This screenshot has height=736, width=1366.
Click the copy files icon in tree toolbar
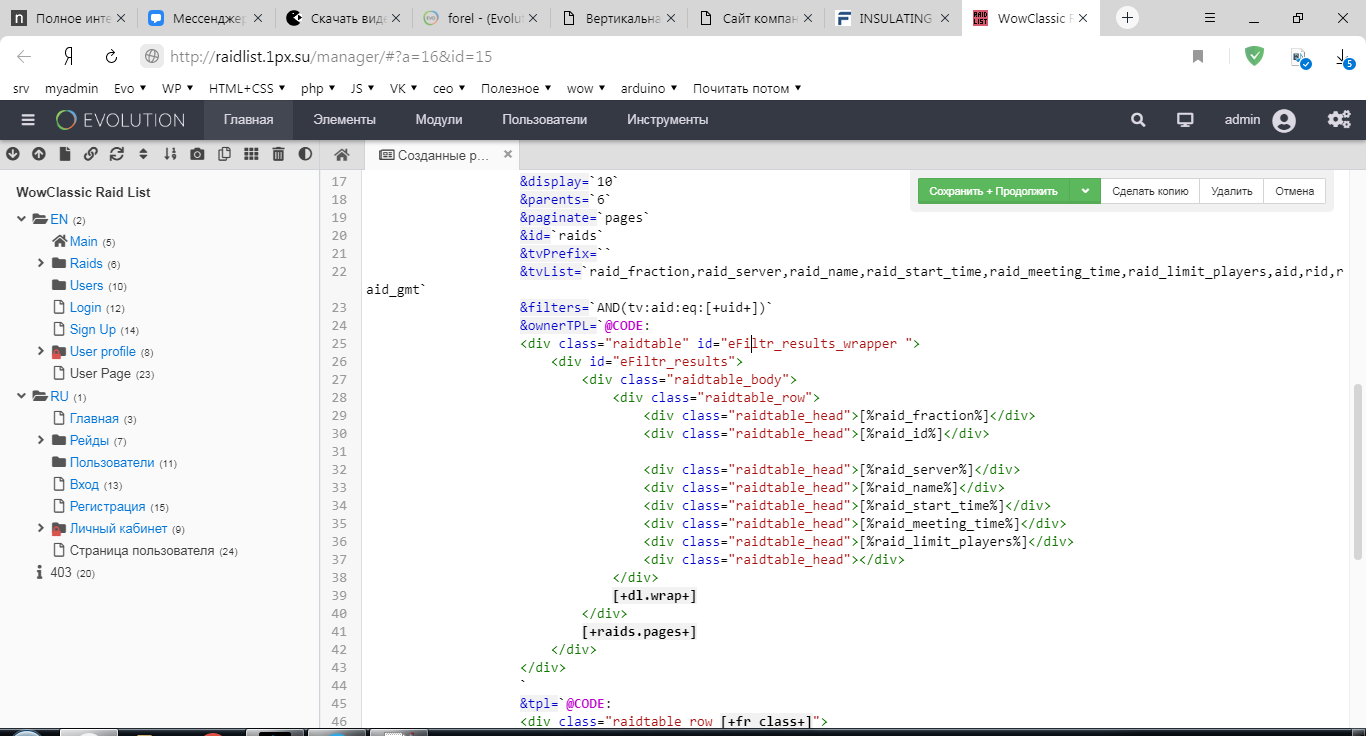coord(224,154)
